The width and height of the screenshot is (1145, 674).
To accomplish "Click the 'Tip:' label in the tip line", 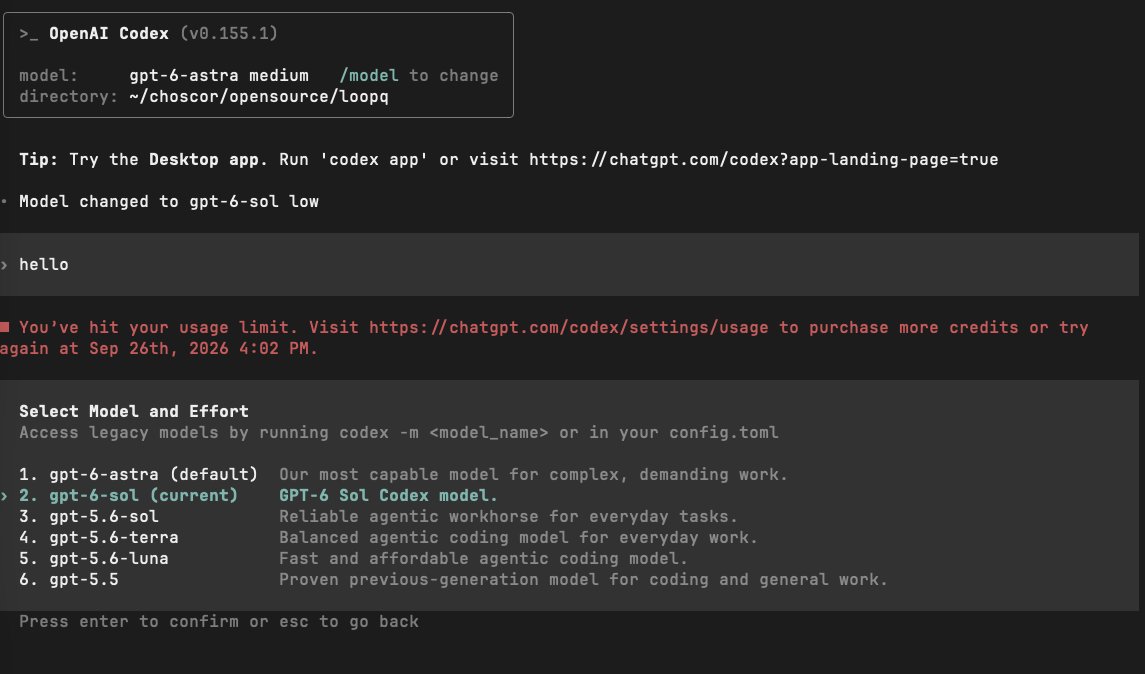I will 39,160.
